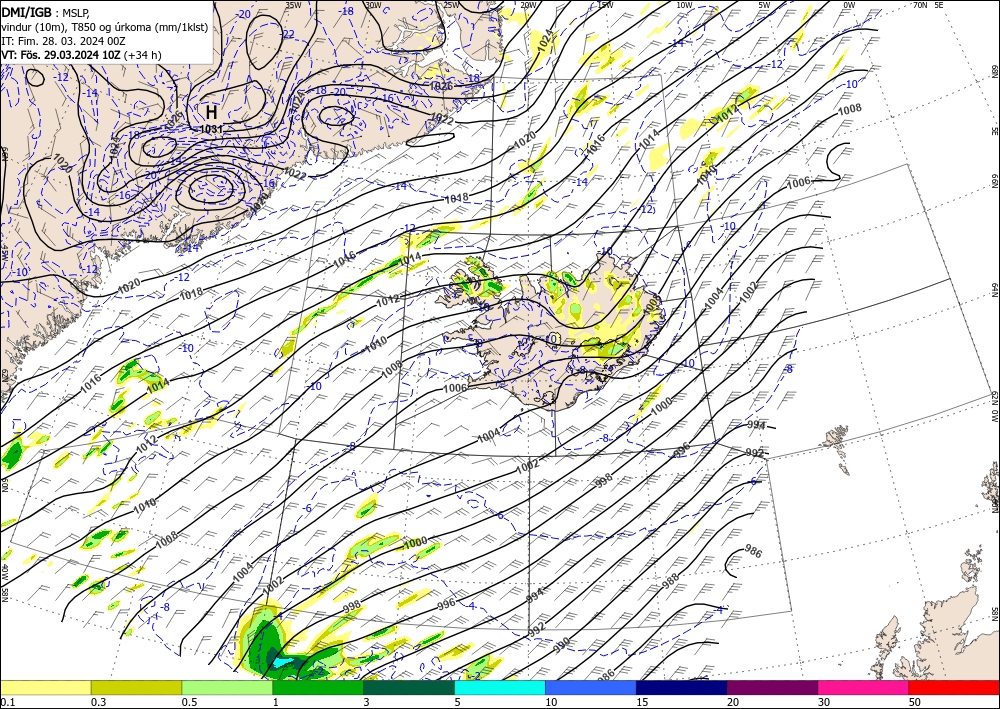Click the 'IT: Fim. 28. 03. 2024 00Z' line
Screen dimensions: 1000x709
pos(63,41)
